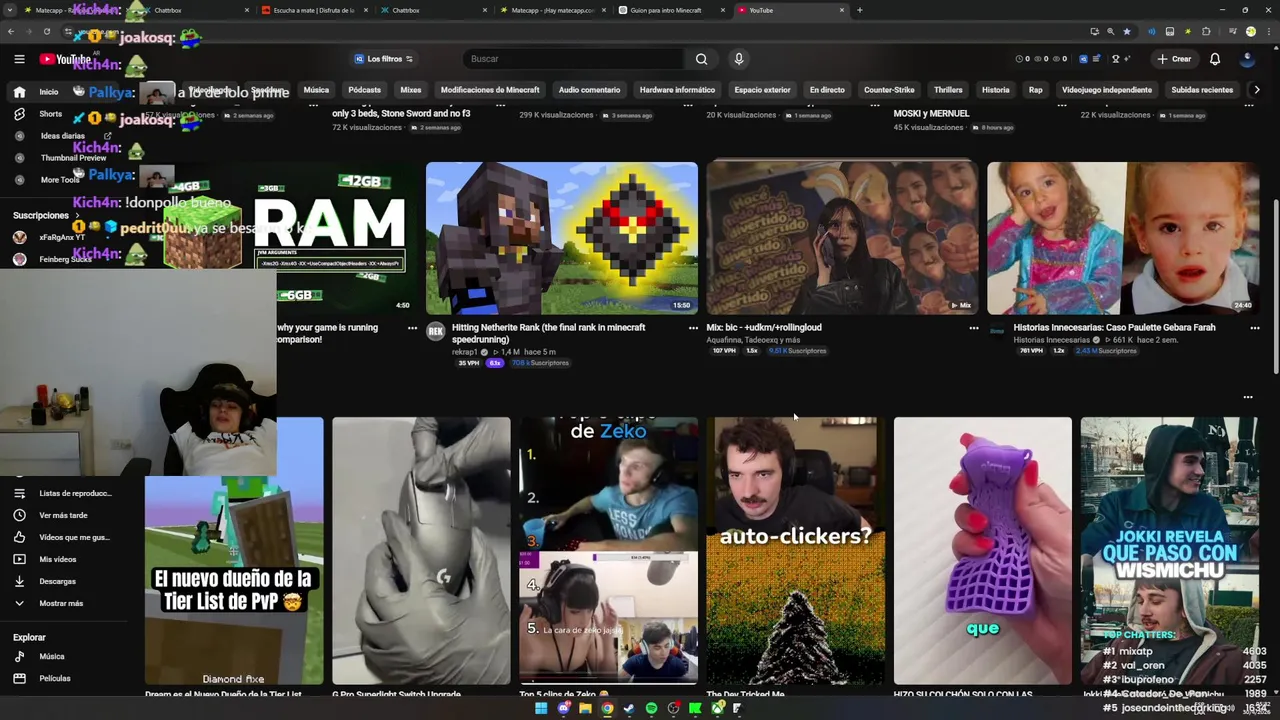The height and width of the screenshot is (720, 1280).
Task: Select the Mixes category chip
Action: pos(411,90)
